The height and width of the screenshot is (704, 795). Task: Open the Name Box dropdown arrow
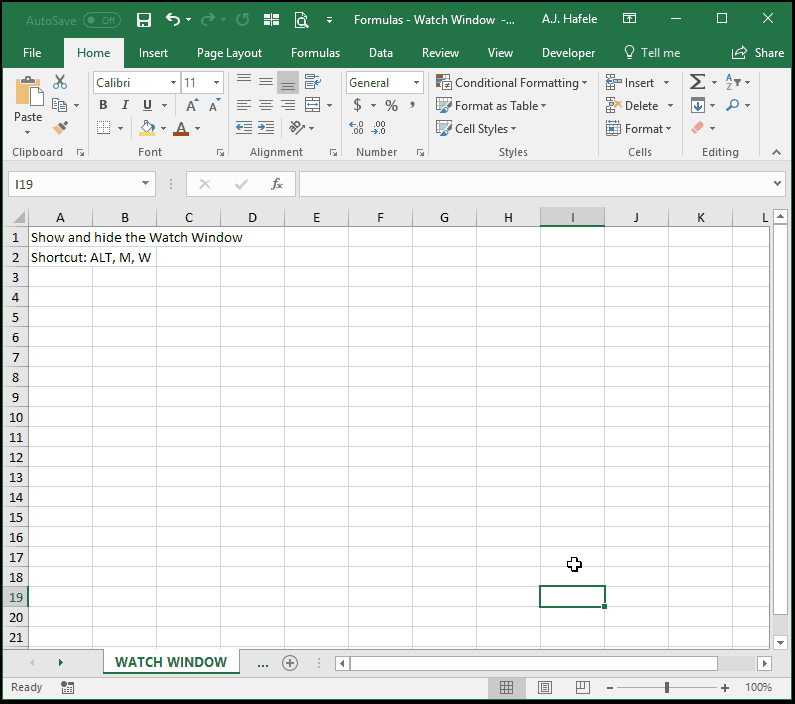[146, 183]
